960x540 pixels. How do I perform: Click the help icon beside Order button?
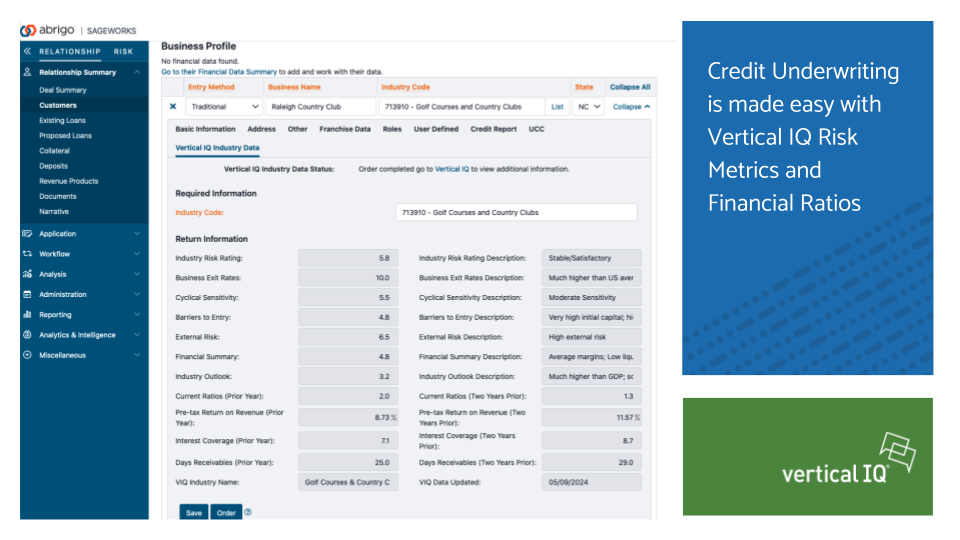pyautogui.click(x=248, y=512)
